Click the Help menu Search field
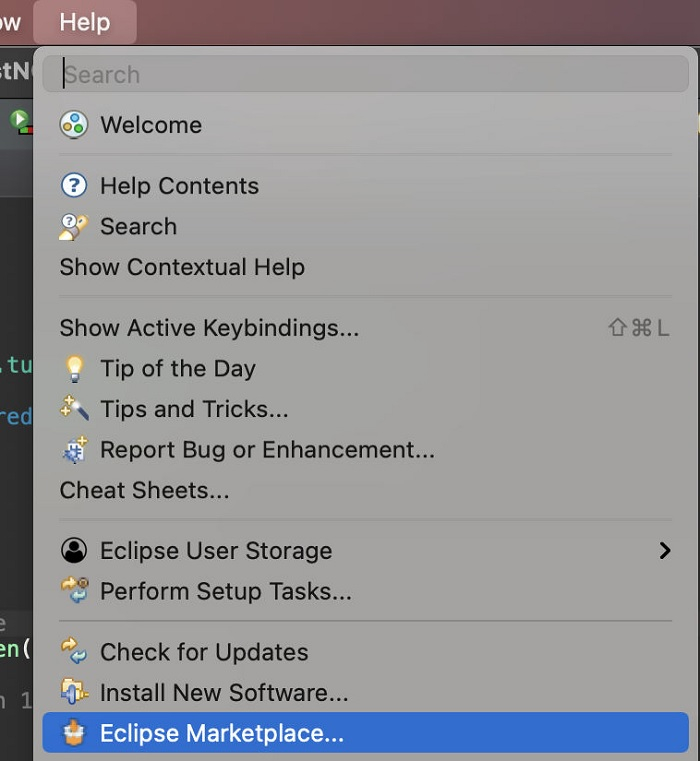 pos(365,75)
